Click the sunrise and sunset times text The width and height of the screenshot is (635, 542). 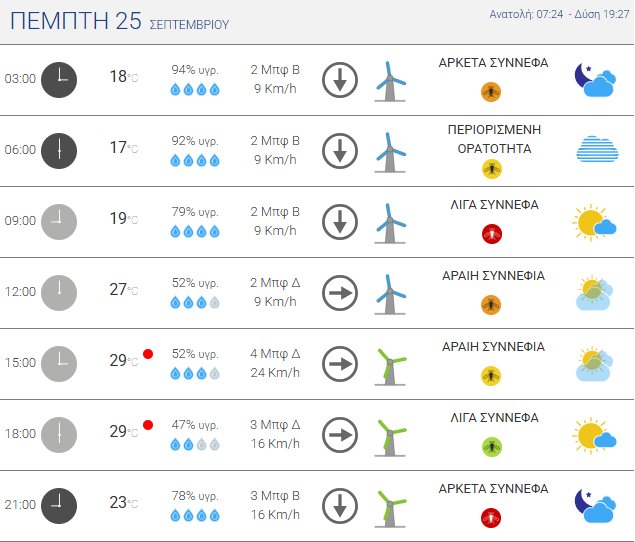[x=559, y=14]
